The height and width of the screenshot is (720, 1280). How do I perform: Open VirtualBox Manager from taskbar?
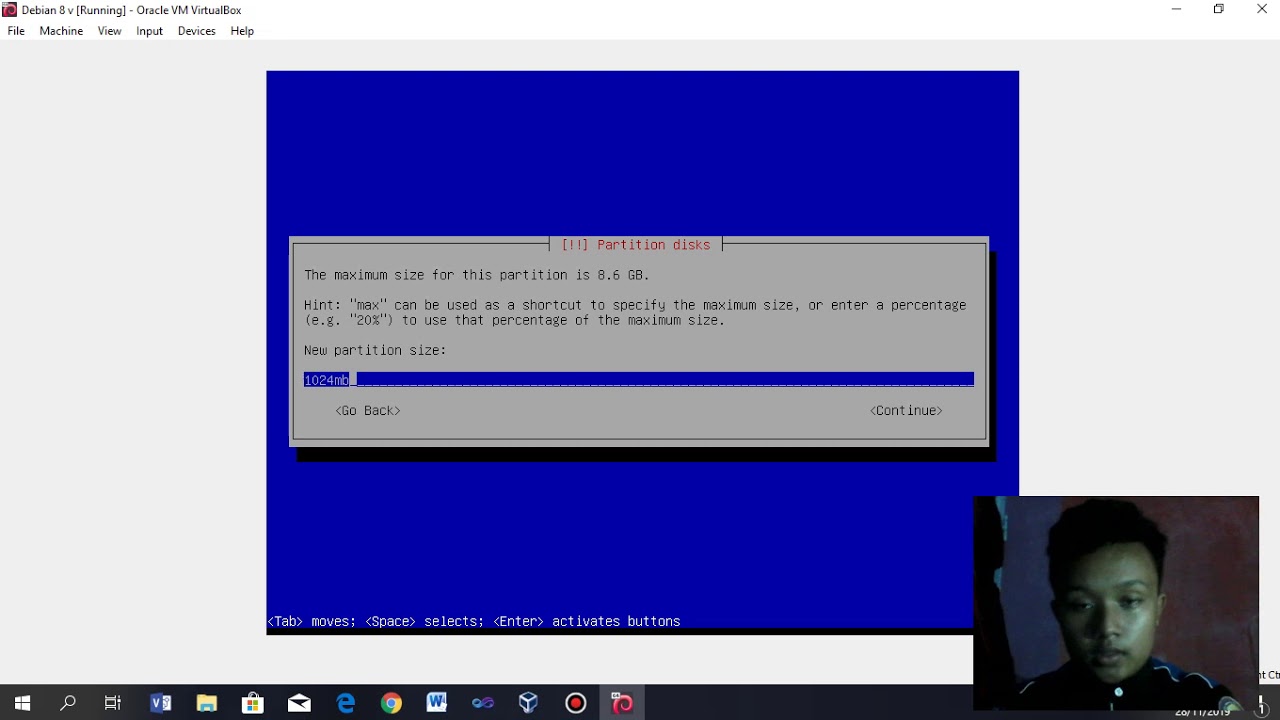pyautogui.click(x=529, y=703)
